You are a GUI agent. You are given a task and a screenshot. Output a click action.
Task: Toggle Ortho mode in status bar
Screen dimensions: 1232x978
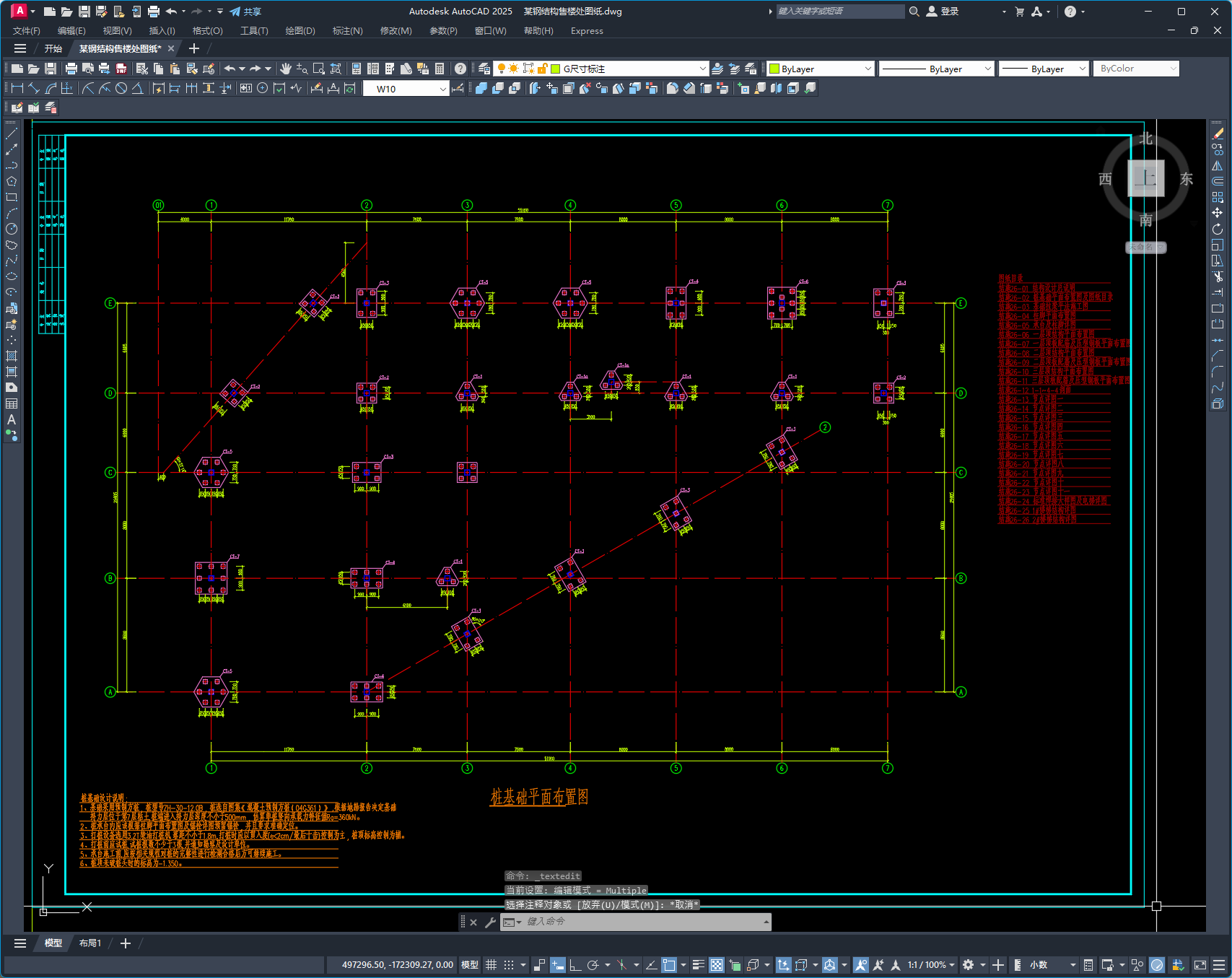(x=575, y=965)
